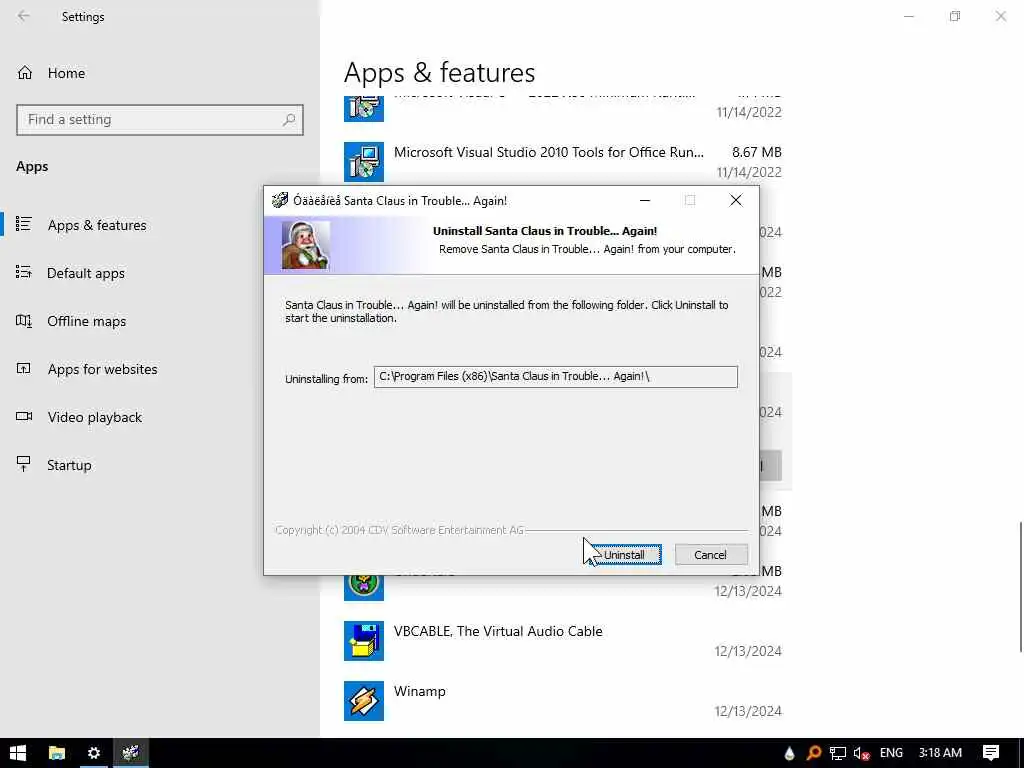Minimize the uninstaller dialog

[x=645, y=200]
